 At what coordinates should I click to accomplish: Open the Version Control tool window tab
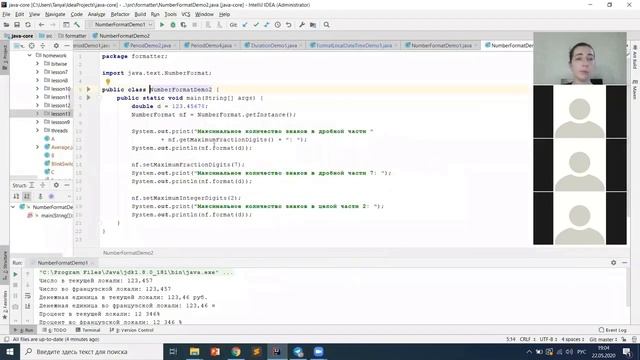(x=132, y=330)
